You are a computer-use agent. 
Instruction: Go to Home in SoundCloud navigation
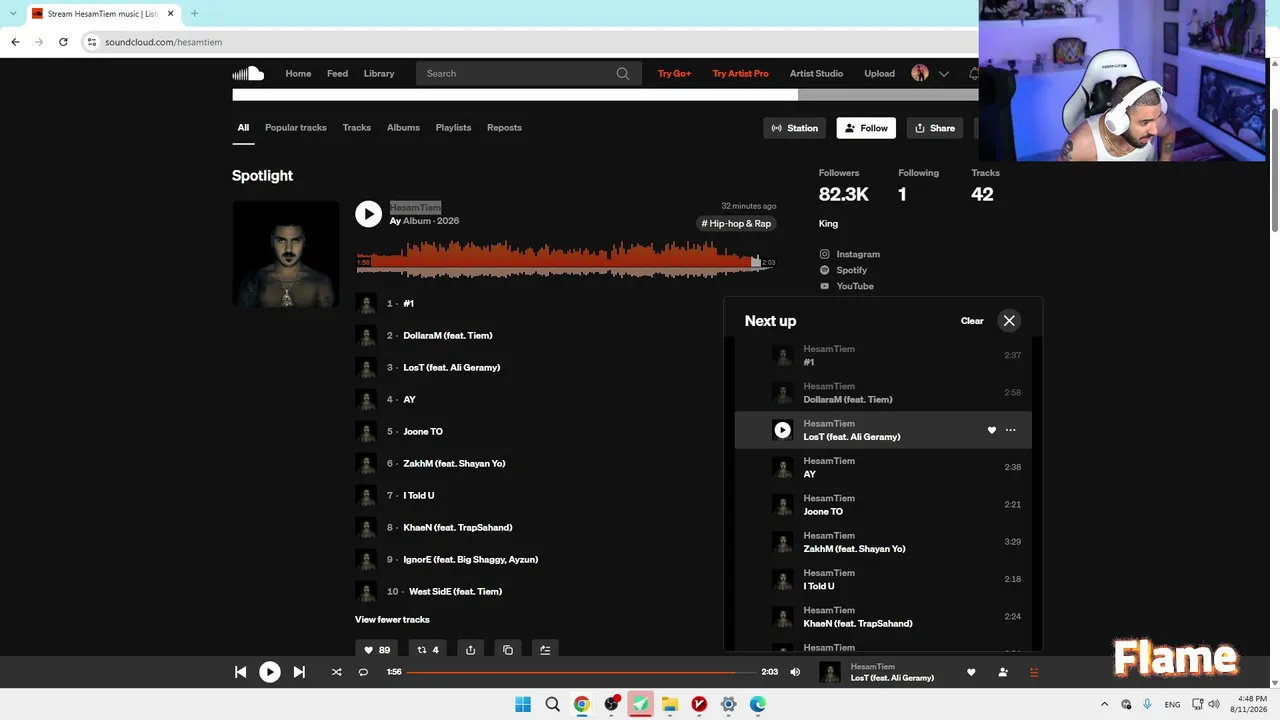298,73
